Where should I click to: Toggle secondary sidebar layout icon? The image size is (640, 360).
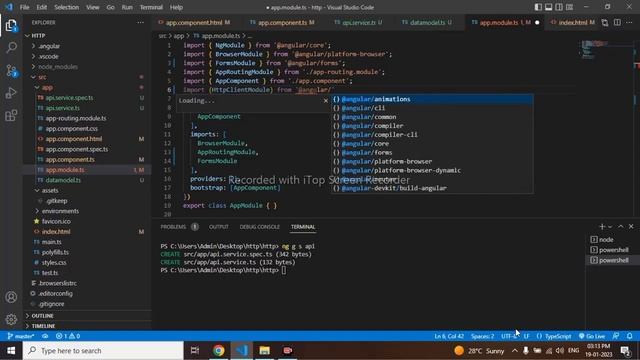coord(559,7)
